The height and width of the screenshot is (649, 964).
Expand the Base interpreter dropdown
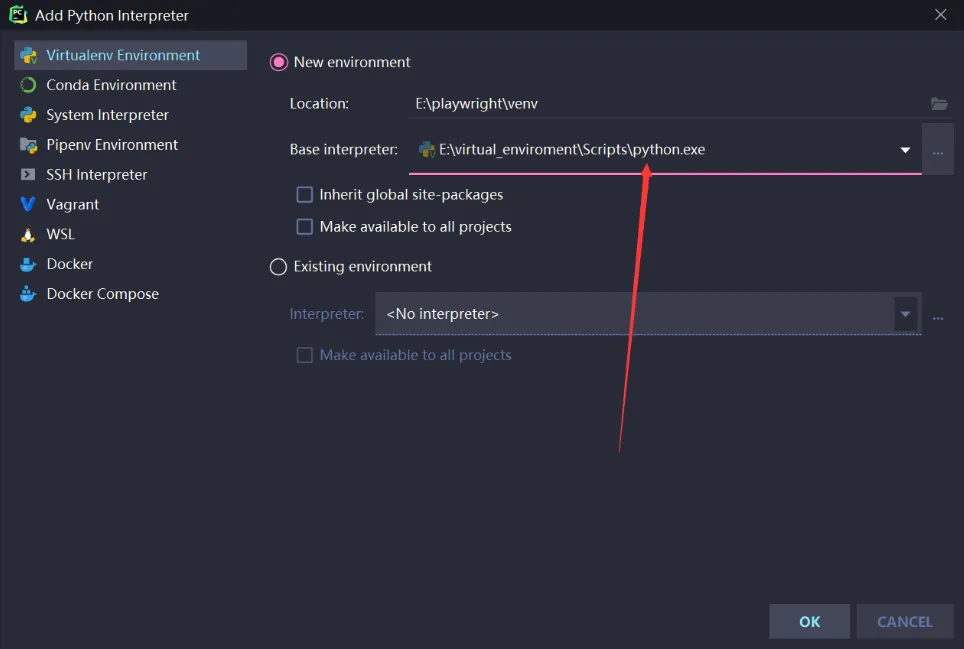905,150
